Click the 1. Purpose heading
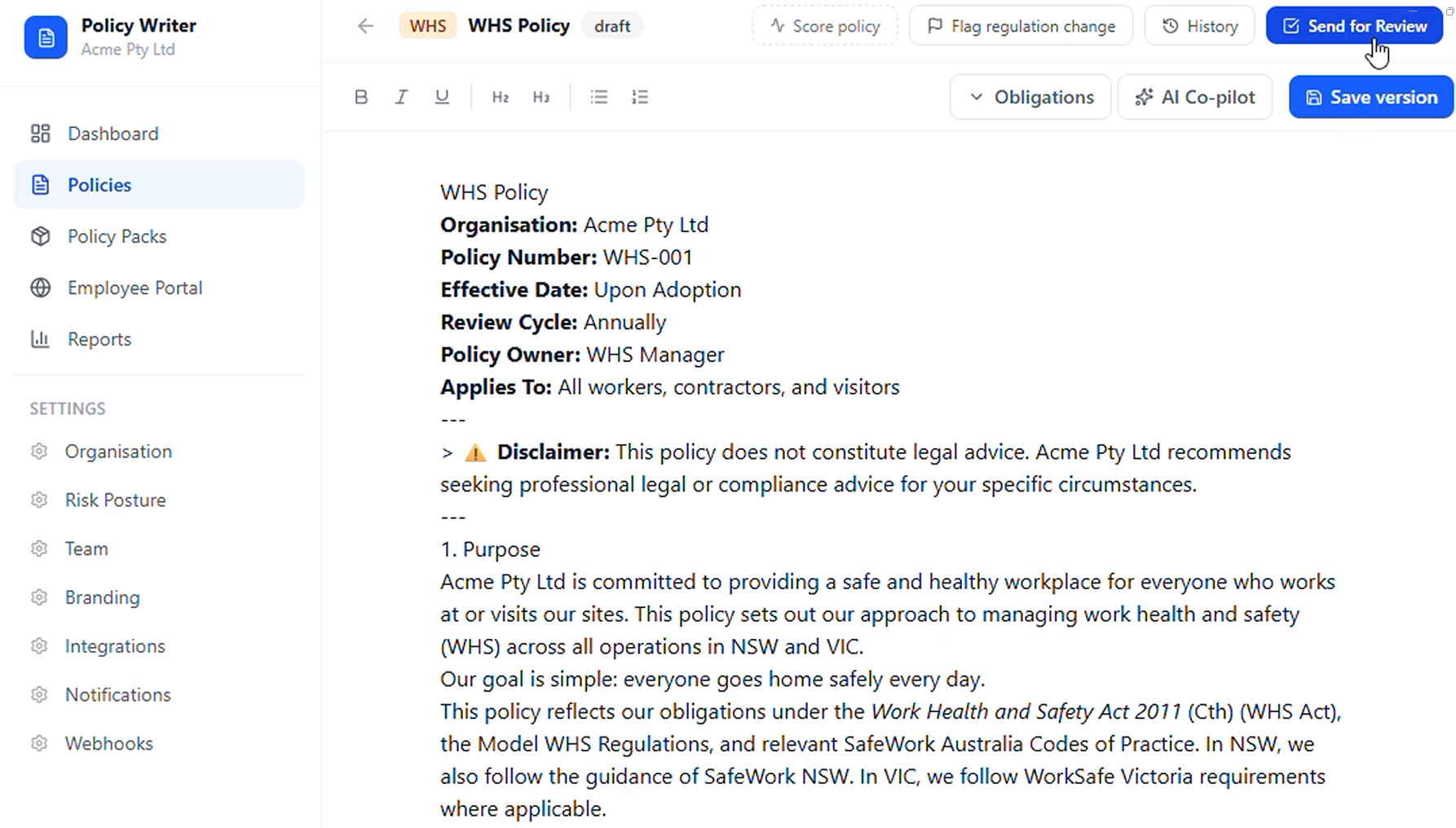 click(x=490, y=550)
